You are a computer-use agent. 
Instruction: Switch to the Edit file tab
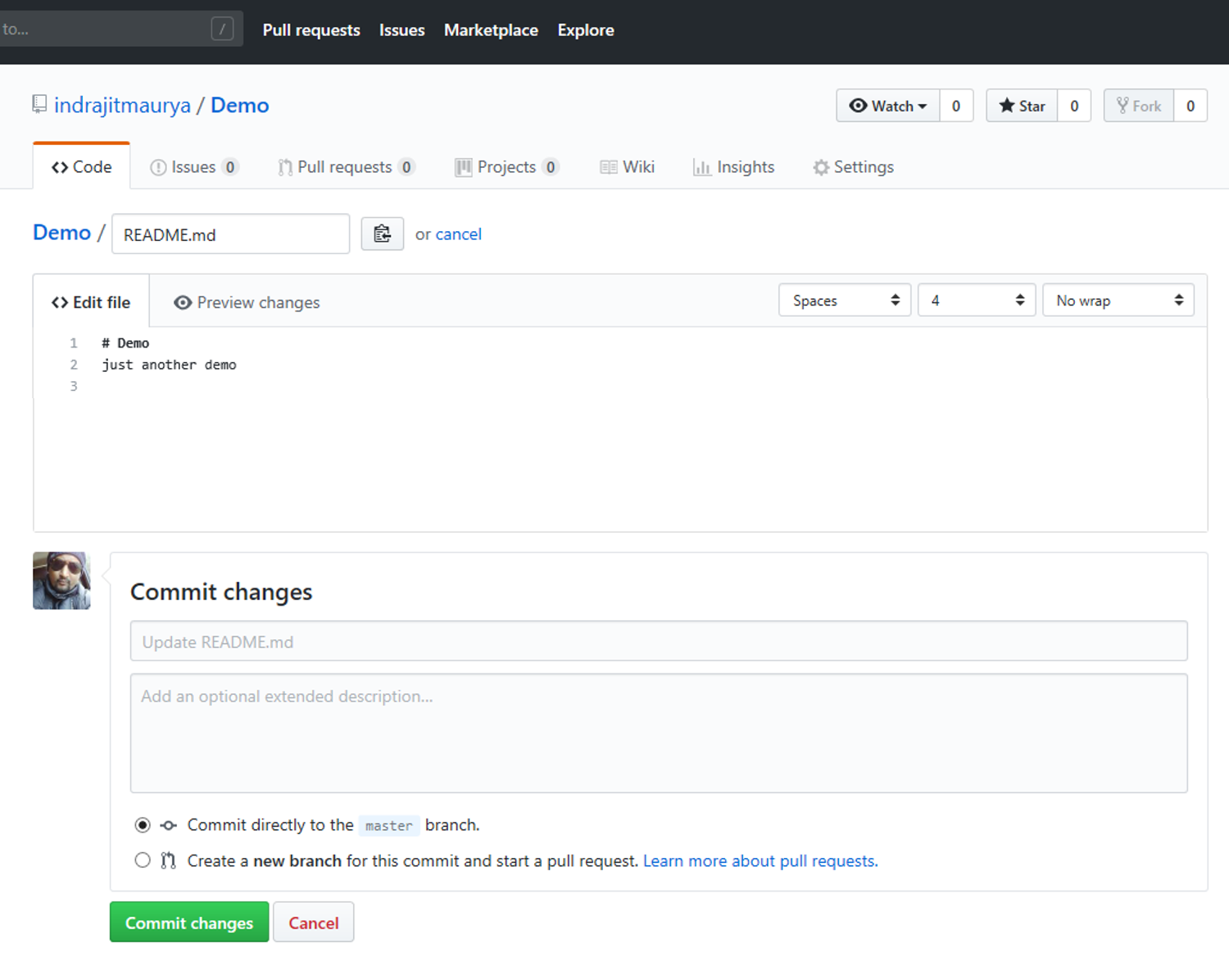[91, 302]
